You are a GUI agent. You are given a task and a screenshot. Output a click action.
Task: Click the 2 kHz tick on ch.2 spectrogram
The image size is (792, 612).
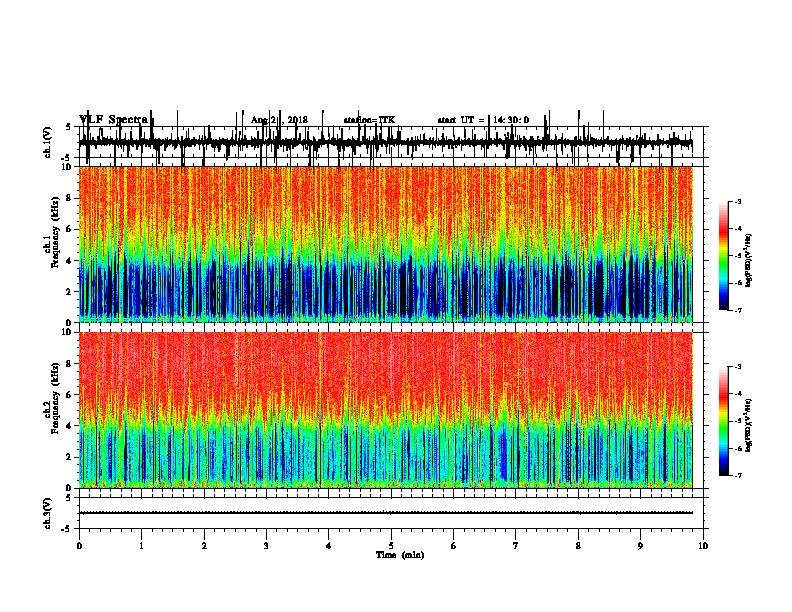tap(69, 457)
